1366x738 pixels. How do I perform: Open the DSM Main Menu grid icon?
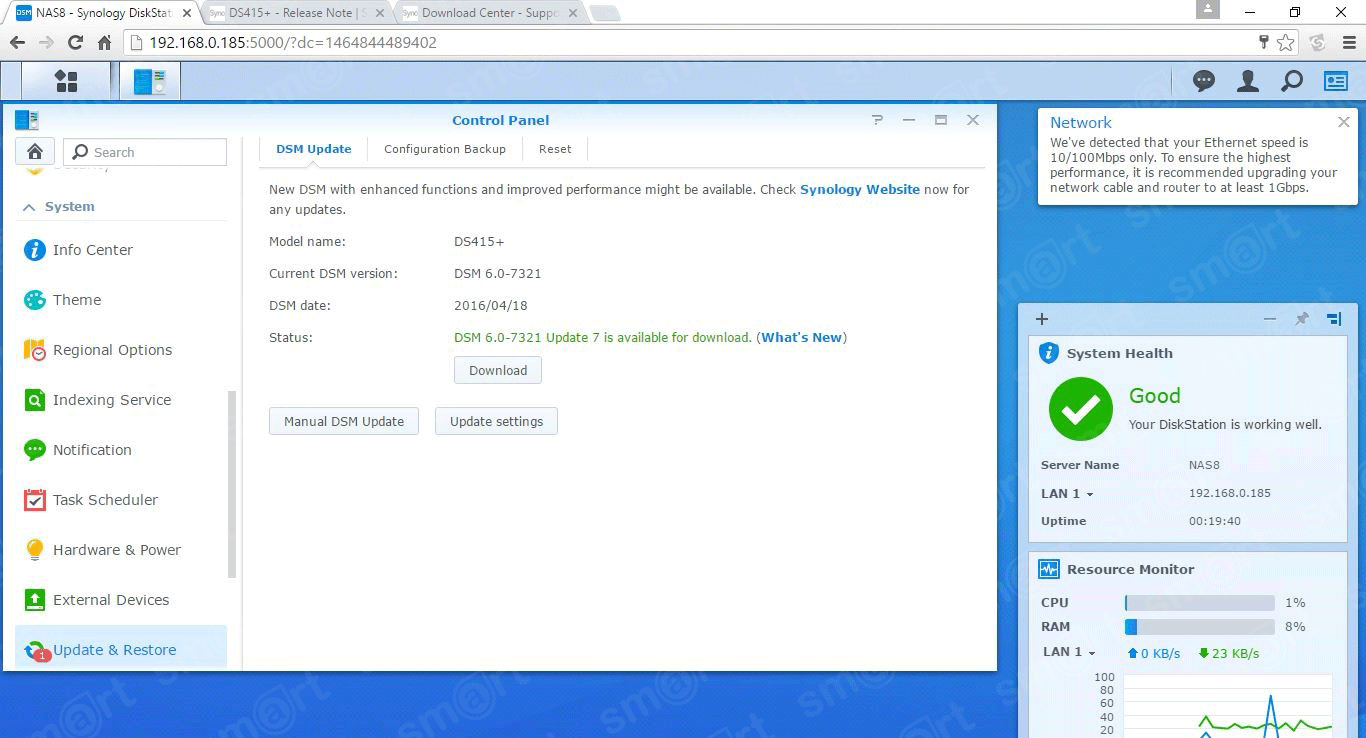coord(66,81)
